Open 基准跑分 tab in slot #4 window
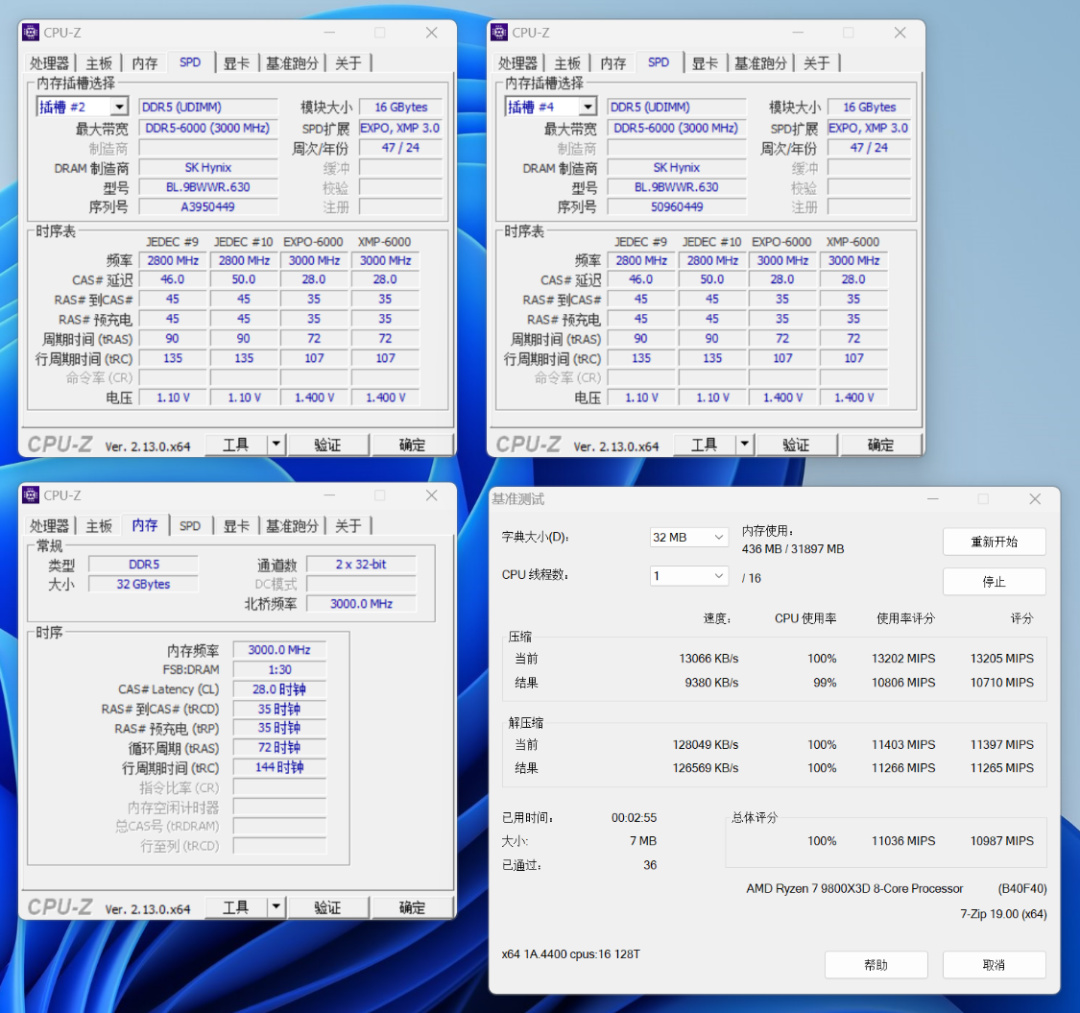 (x=760, y=63)
